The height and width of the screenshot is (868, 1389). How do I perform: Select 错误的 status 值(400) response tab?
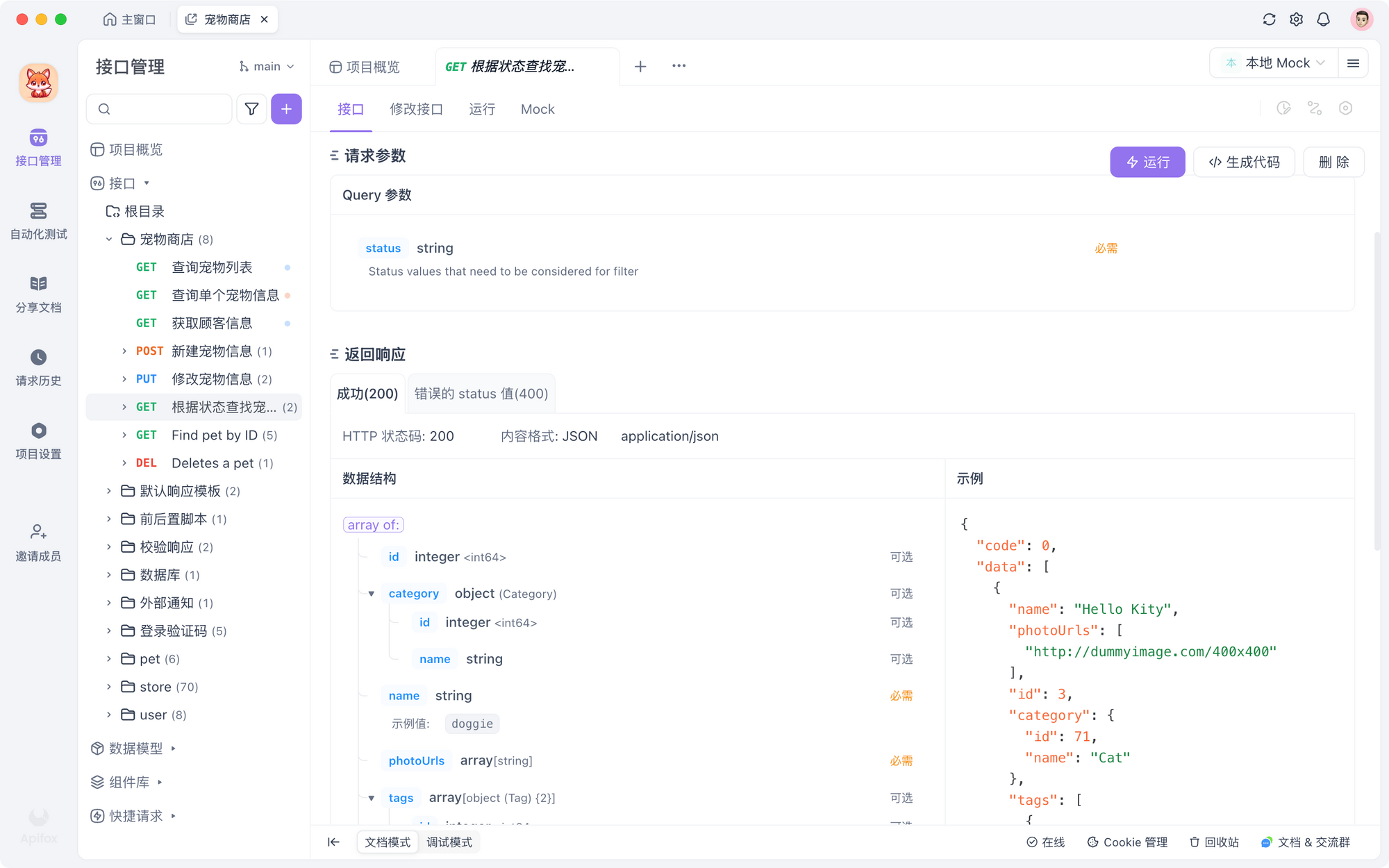coord(481,393)
